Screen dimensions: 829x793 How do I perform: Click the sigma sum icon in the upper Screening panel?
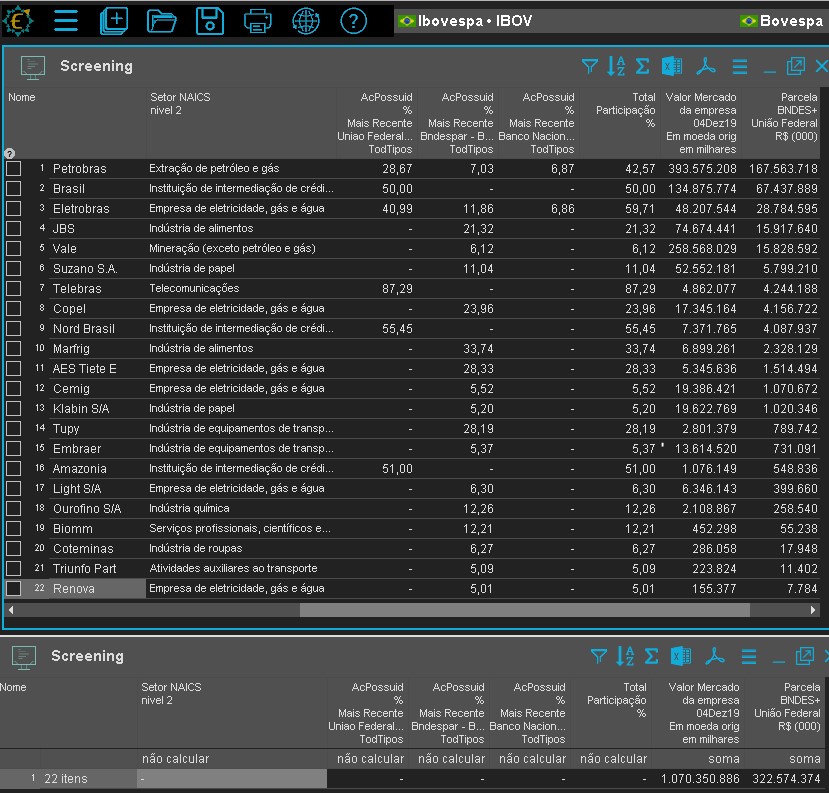pos(642,66)
